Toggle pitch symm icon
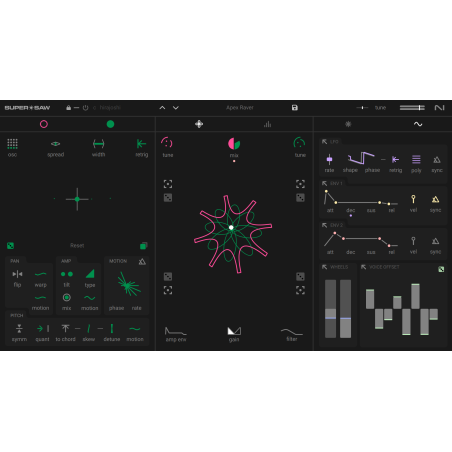The width and height of the screenshot is (452, 452). tap(19, 329)
